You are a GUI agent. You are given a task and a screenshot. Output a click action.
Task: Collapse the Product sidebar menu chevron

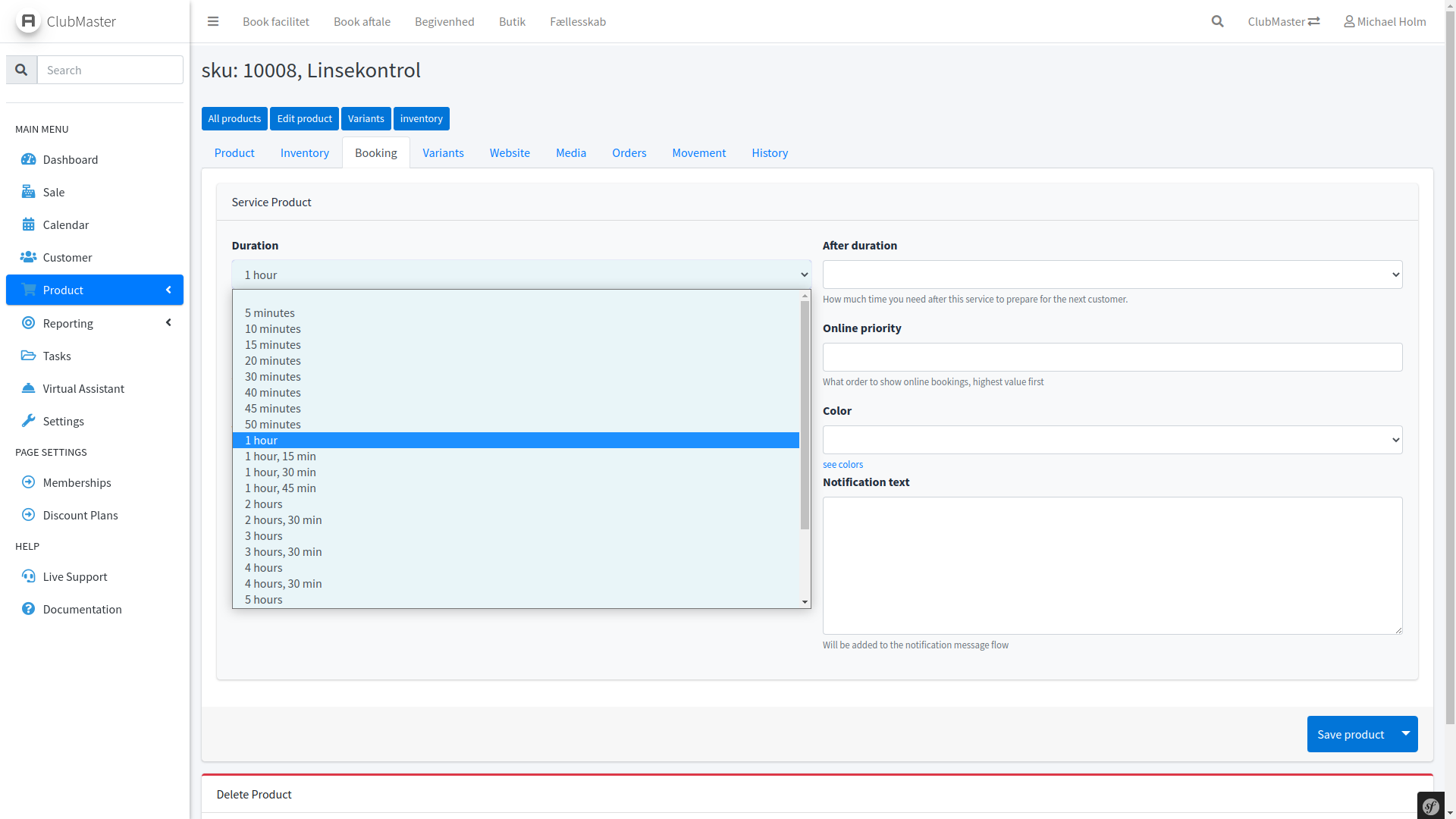point(168,290)
